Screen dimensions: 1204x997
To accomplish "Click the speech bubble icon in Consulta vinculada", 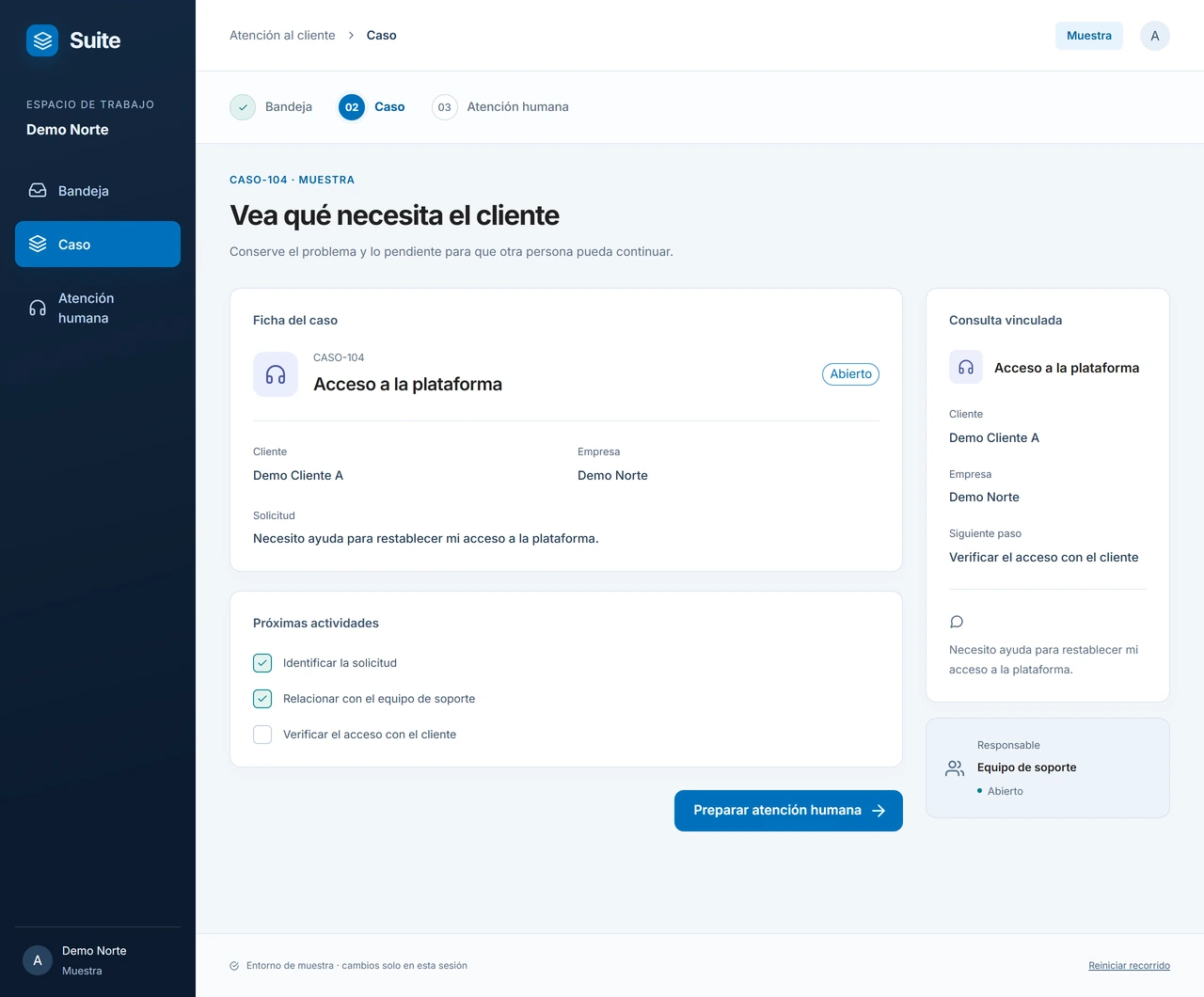I will [957, 622].
